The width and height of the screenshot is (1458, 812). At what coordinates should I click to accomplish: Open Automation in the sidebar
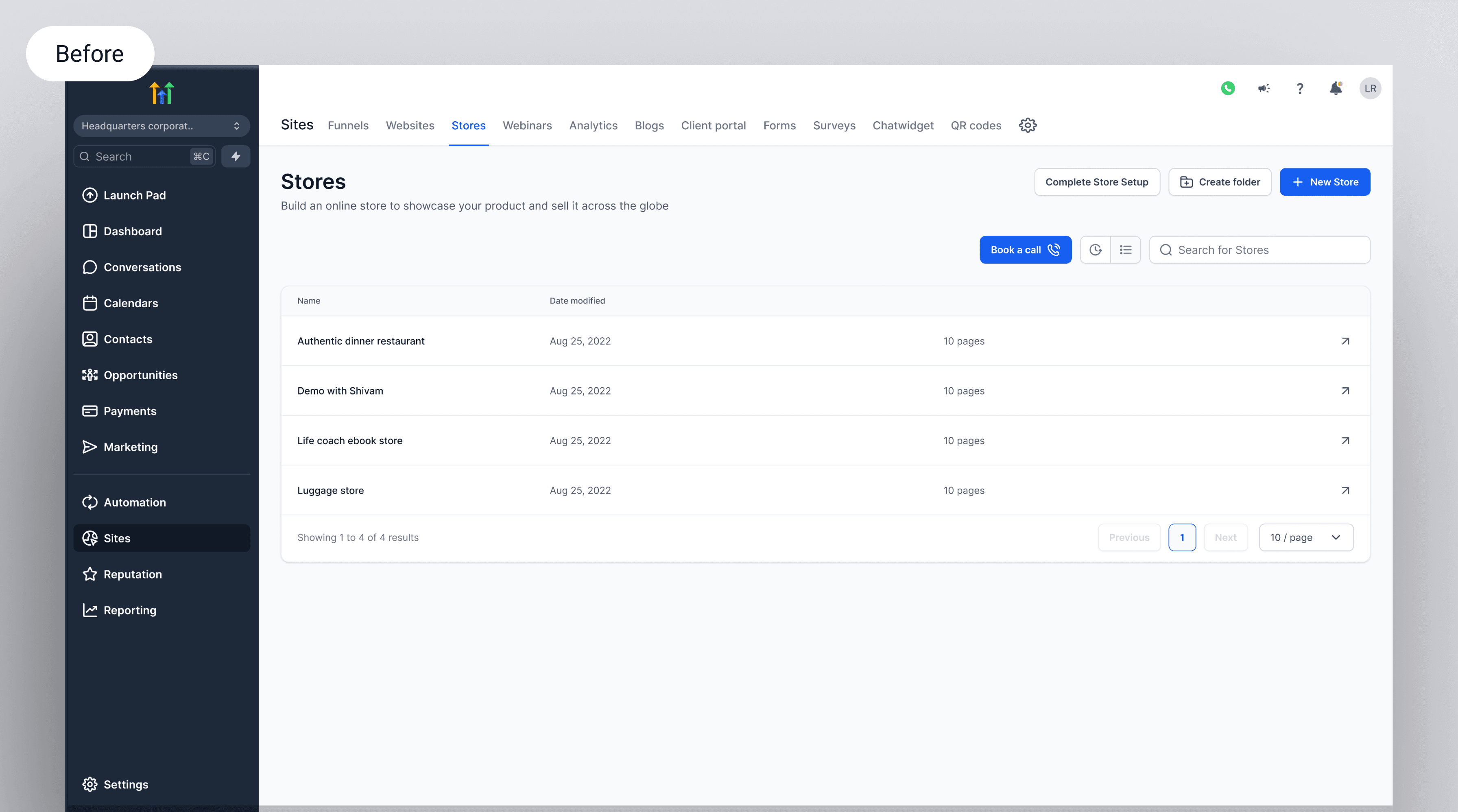135,502
